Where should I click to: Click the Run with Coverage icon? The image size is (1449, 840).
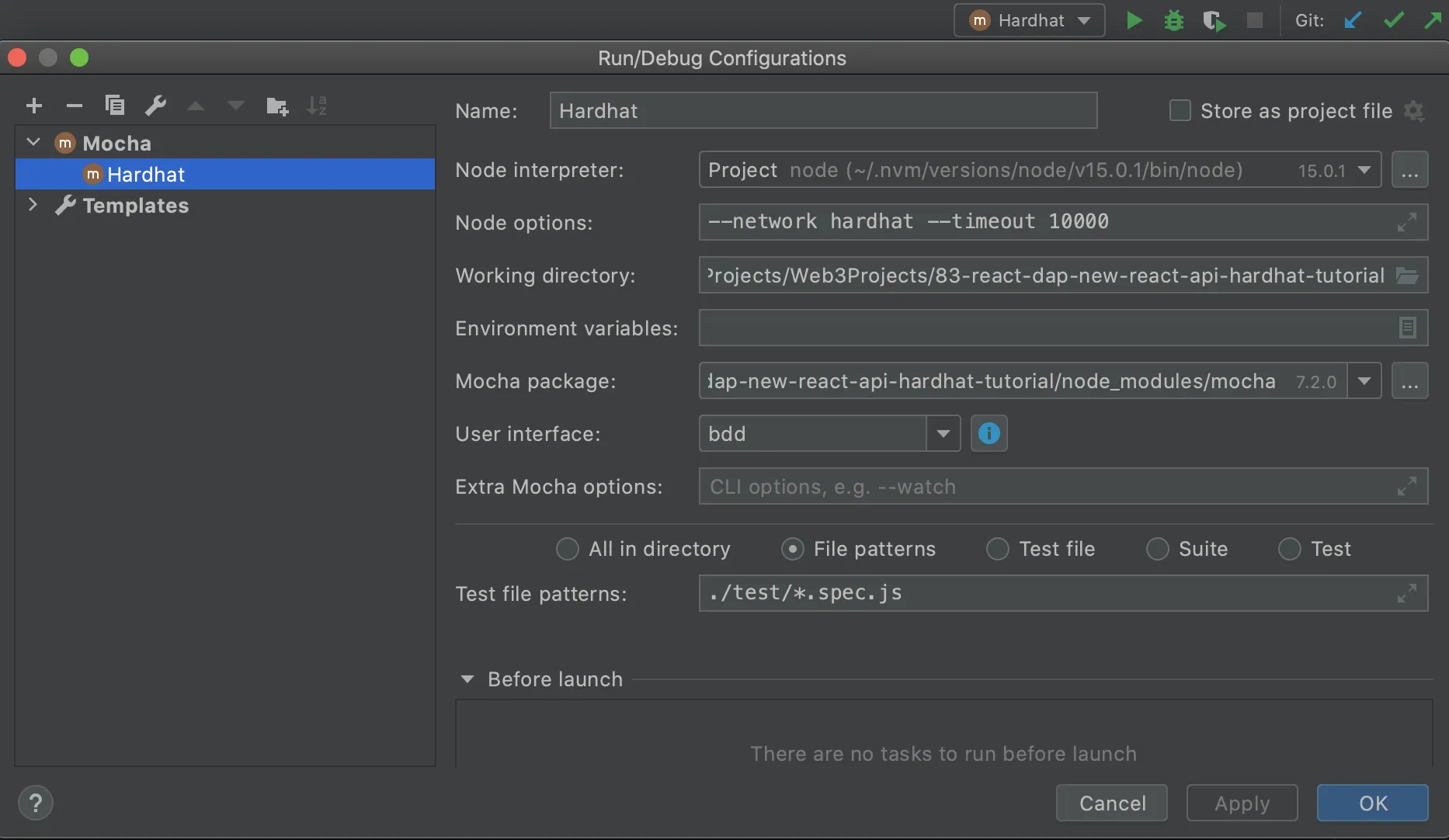coord(1214,20)
